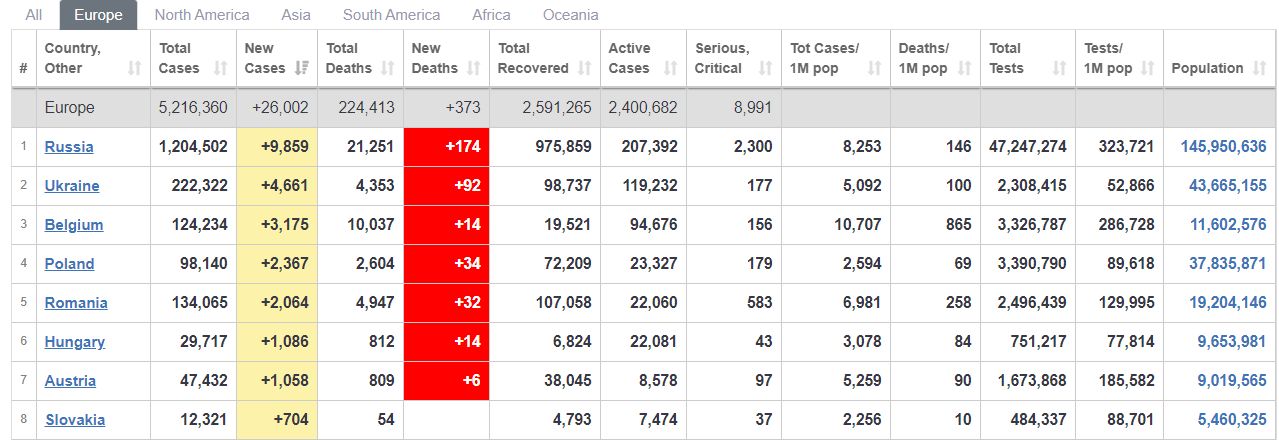The height and width of the screenshot is (440, 1279).
Task: Sort by Total Cases column arrow icon
Action: pos(219,69)
